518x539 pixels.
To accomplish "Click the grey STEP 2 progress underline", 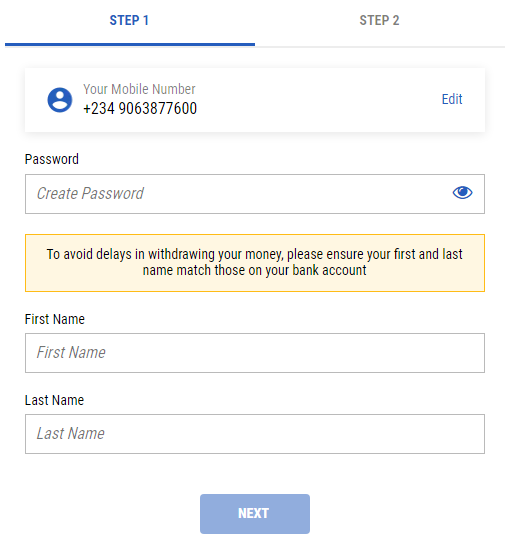I will [380, 47].
